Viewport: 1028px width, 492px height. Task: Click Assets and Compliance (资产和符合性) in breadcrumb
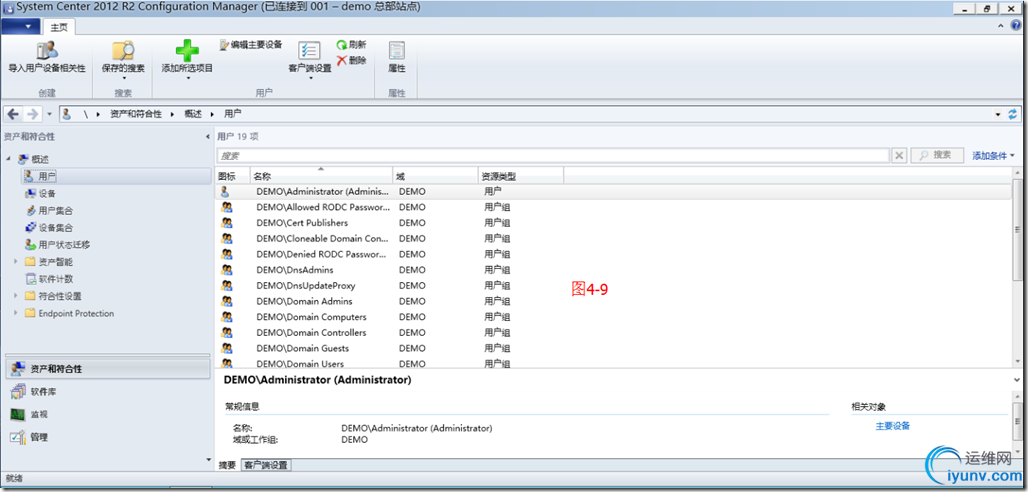[x=136, y=114]
